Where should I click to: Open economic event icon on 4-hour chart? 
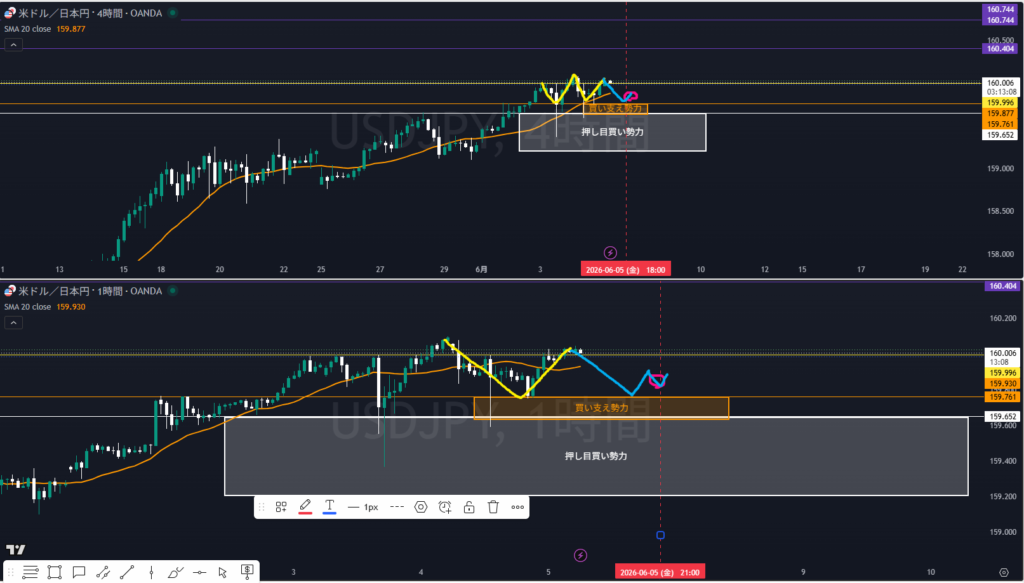(x=610, y=253)
